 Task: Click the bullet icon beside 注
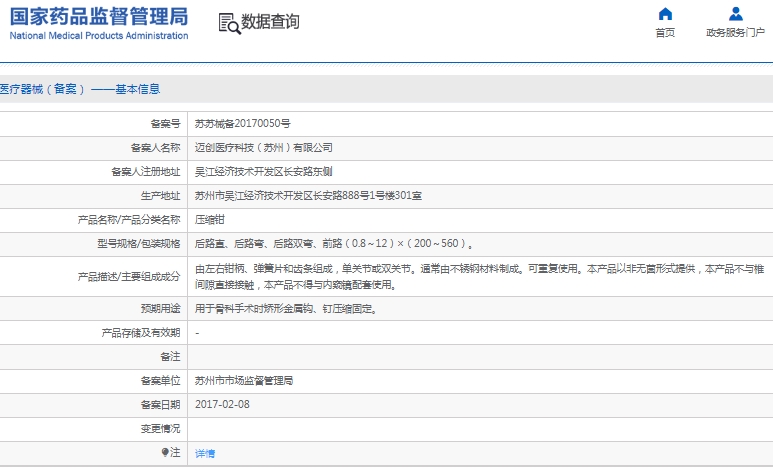[165, 452]
